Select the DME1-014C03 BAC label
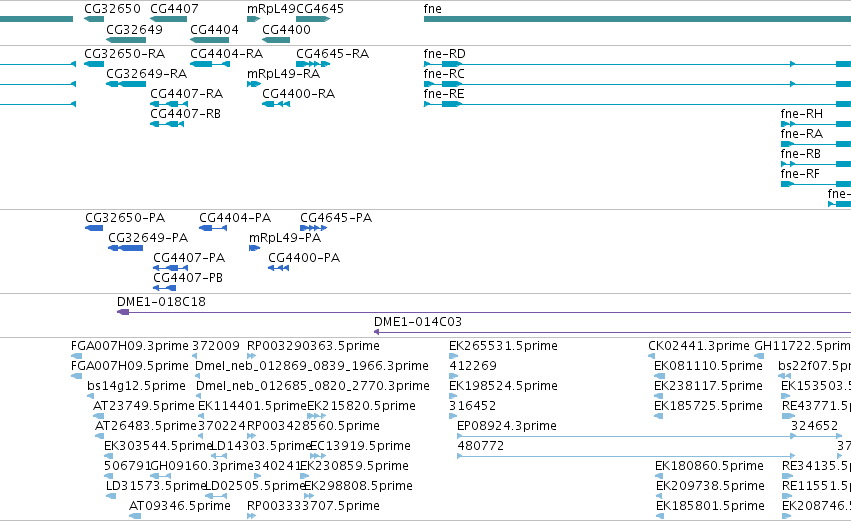 click(418, 322)
